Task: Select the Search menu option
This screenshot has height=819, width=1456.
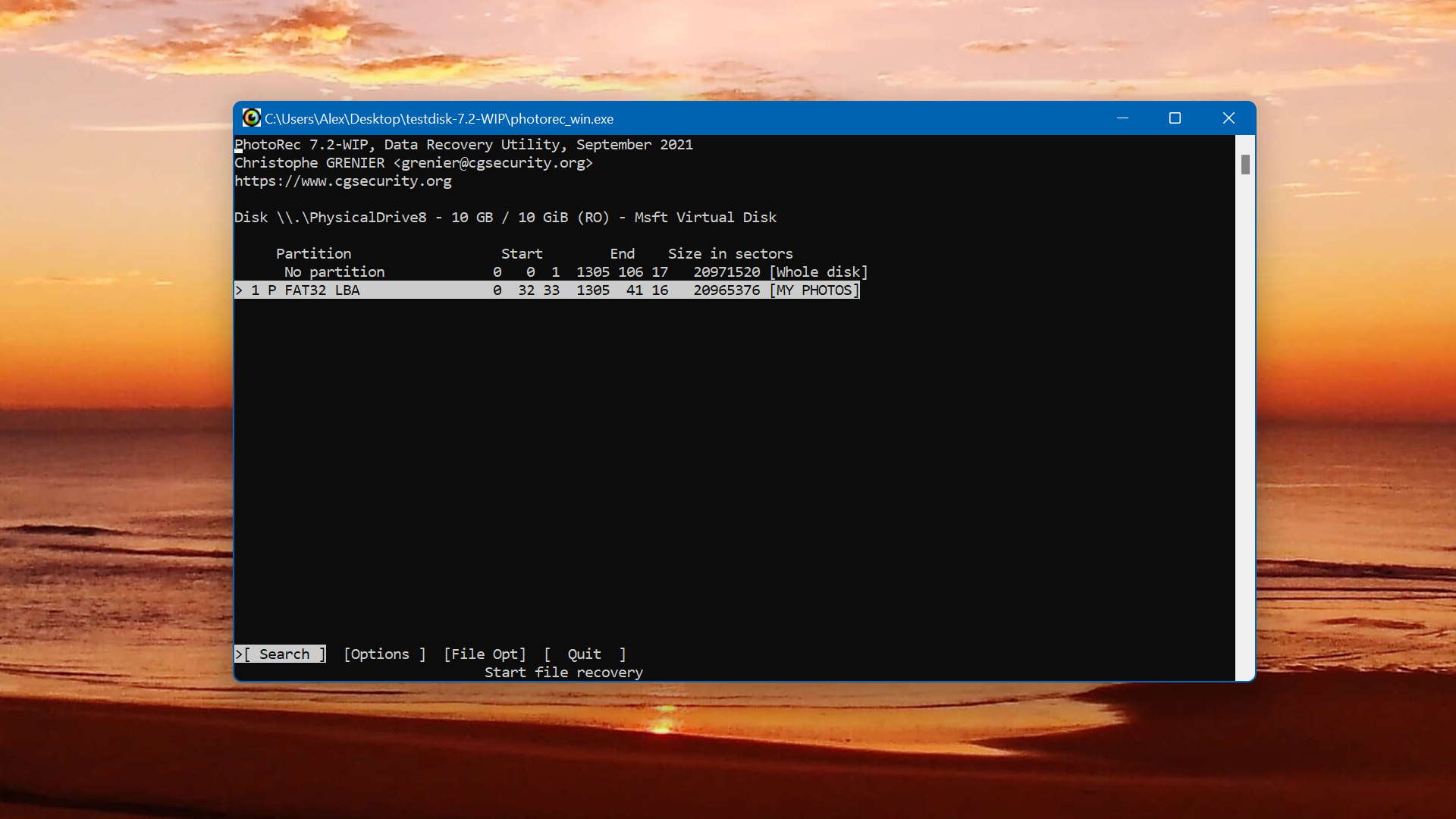Action: click(x=281, y=654)
